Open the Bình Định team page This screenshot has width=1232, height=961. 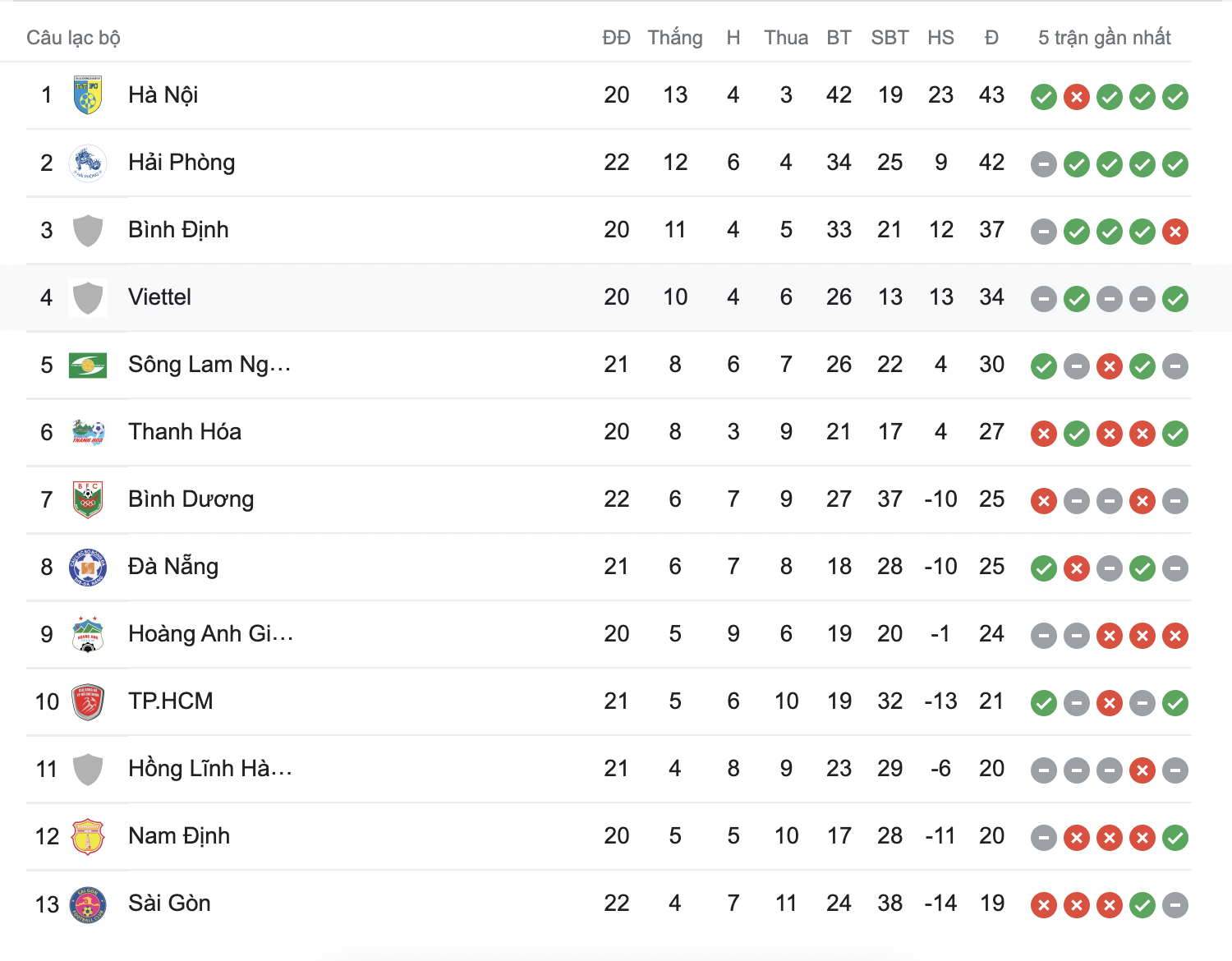tap(178, 230)
